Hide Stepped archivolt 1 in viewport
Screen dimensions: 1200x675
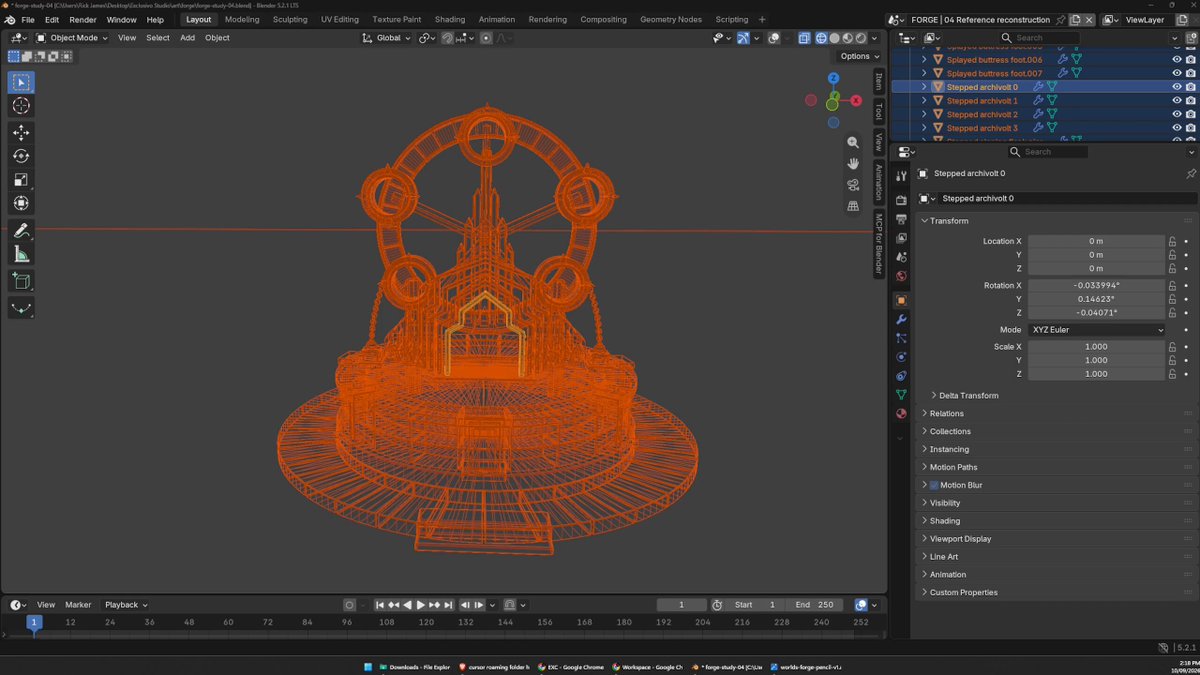(1177, 101)
